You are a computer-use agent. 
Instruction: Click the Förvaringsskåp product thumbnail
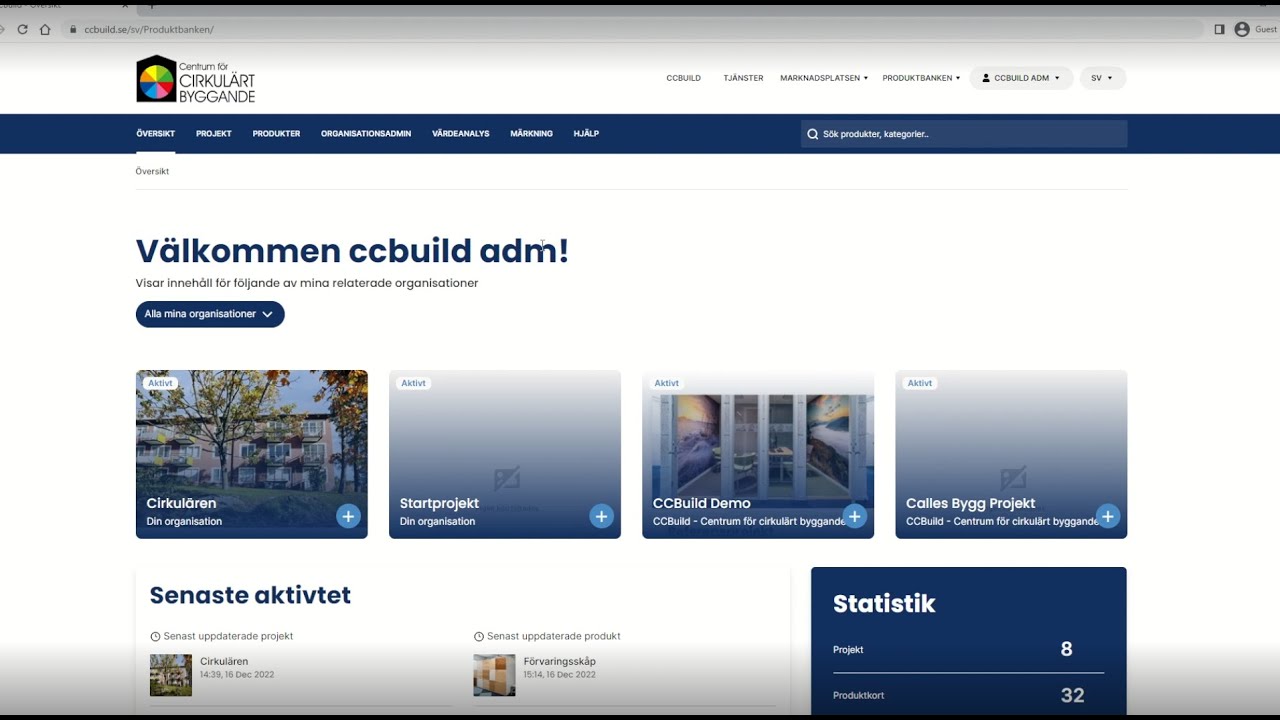[x=494, y=675]
